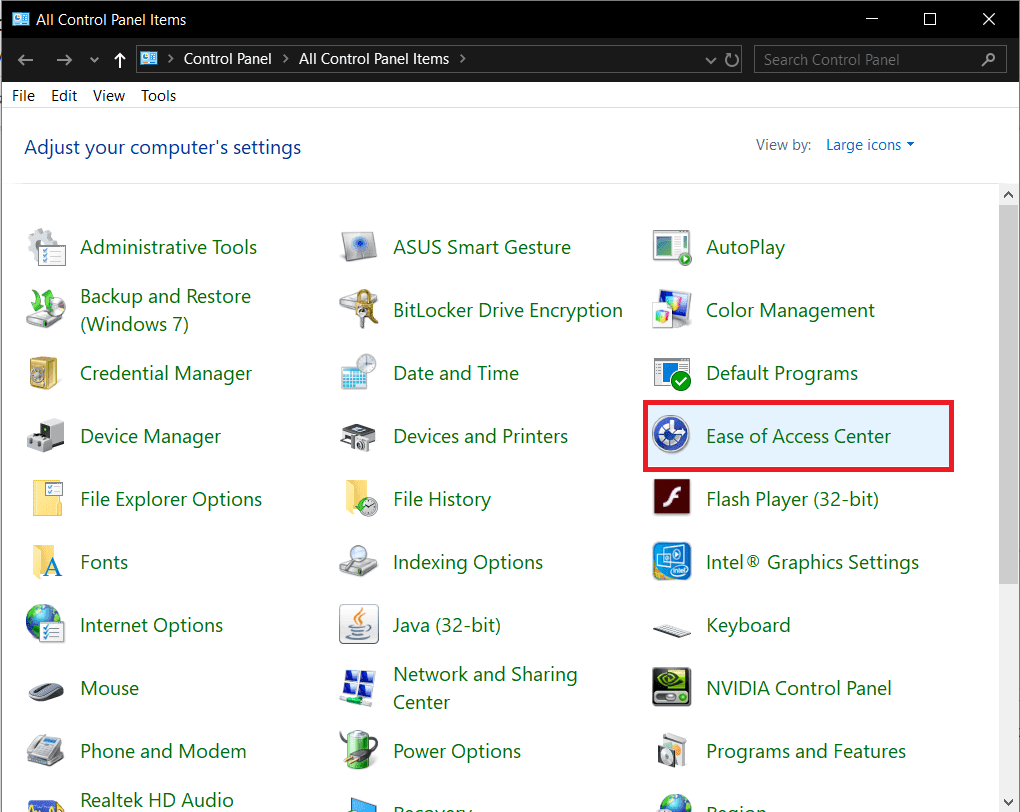Viewport: 1020px width, 812px height.
Task: Click the Forward arrow button
Action: click(x=64, y=60)
